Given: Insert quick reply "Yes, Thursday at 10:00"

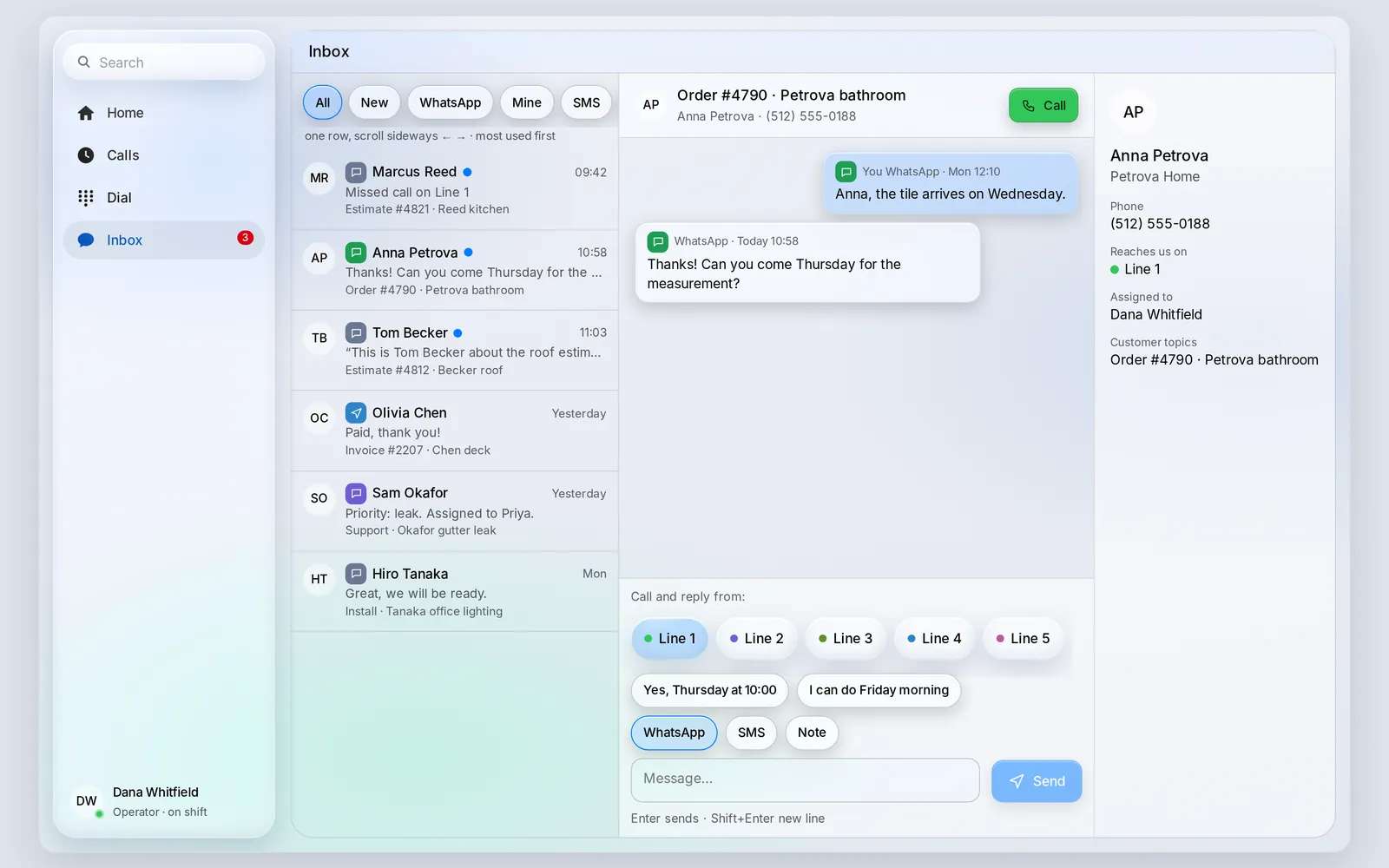Looking at the screenshot, I should pyautogui.click(x=710, y=691).
